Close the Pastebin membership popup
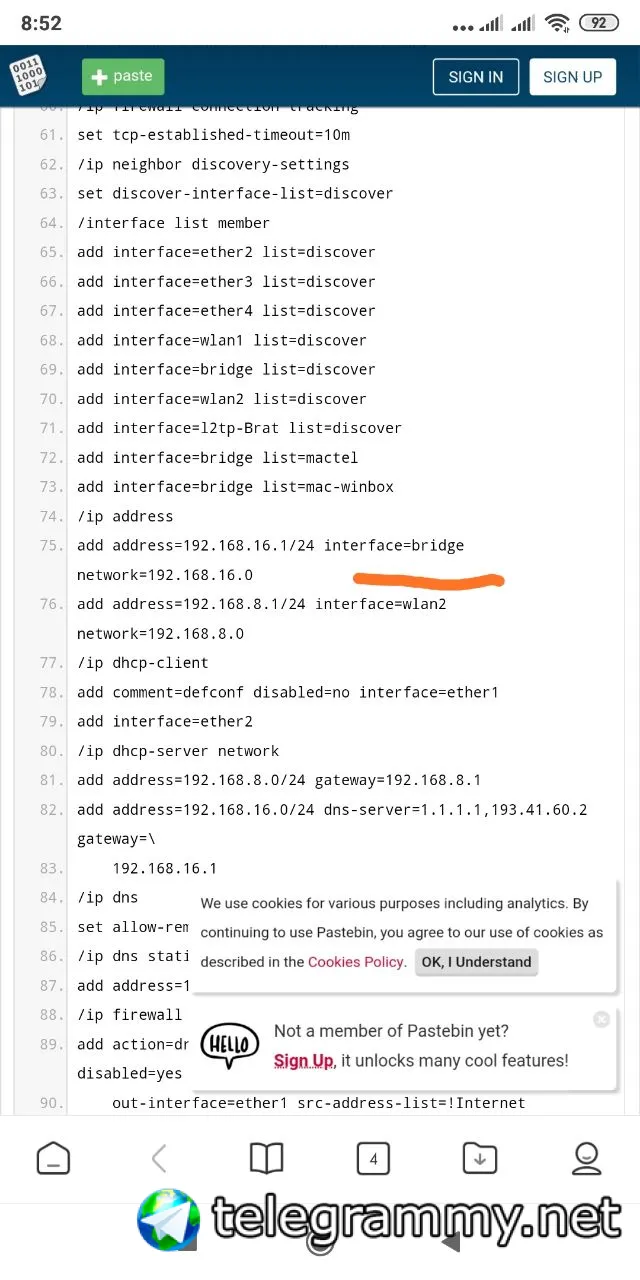This screenshot has height=1280, width=640. coord(601,1019)
